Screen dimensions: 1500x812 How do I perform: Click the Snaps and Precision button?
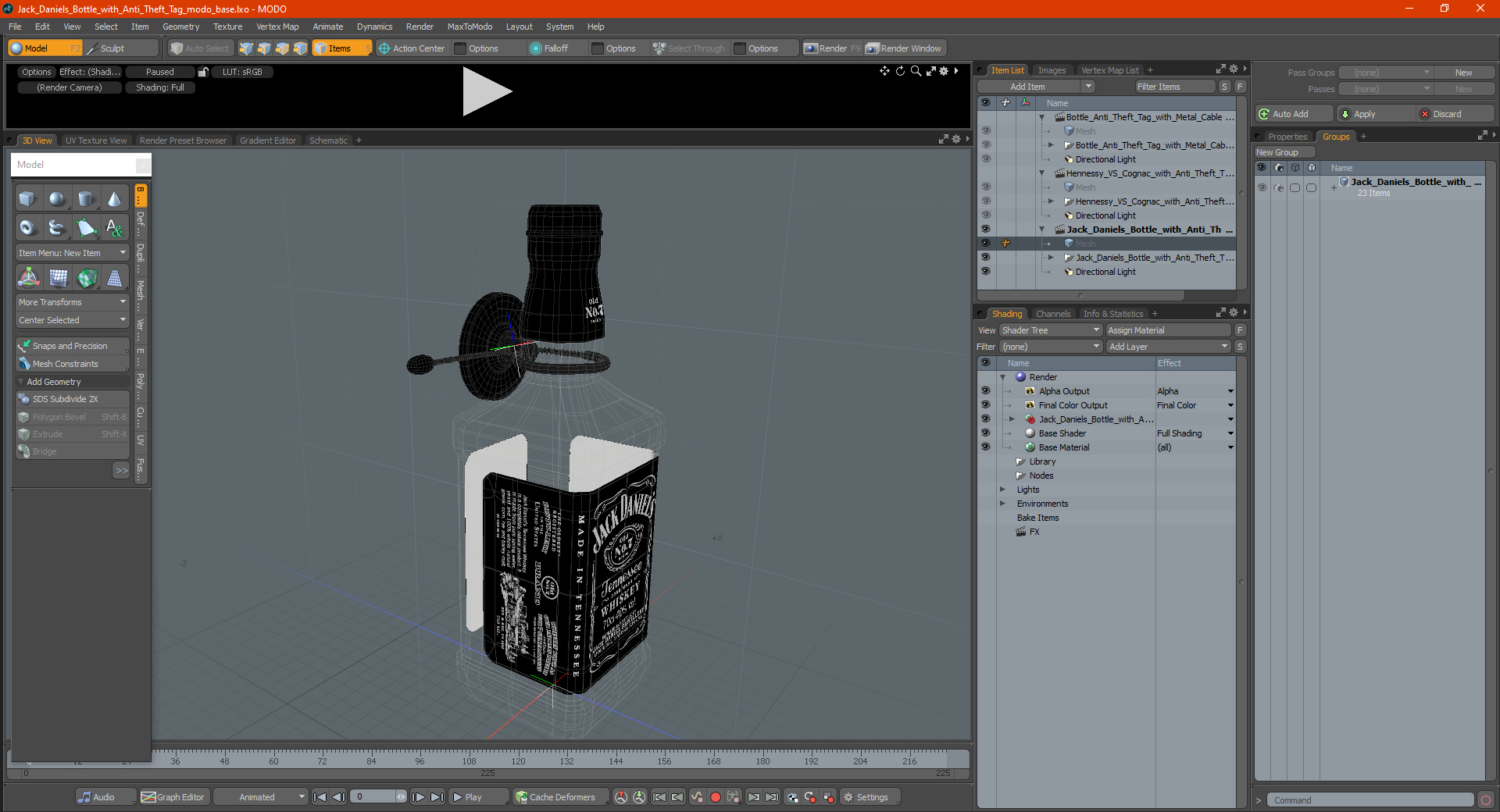[72, 346]
